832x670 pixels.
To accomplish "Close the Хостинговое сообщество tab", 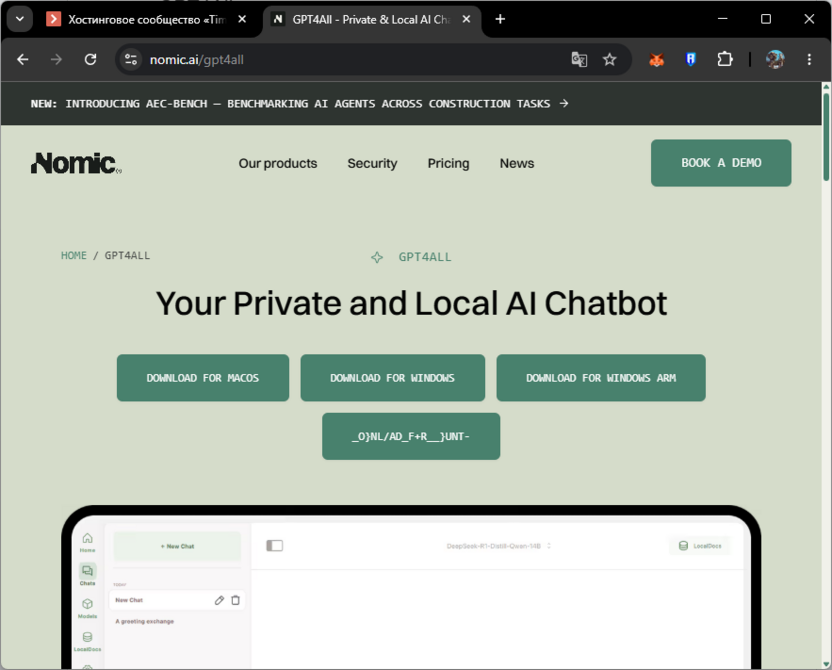I will coord(242,19).
